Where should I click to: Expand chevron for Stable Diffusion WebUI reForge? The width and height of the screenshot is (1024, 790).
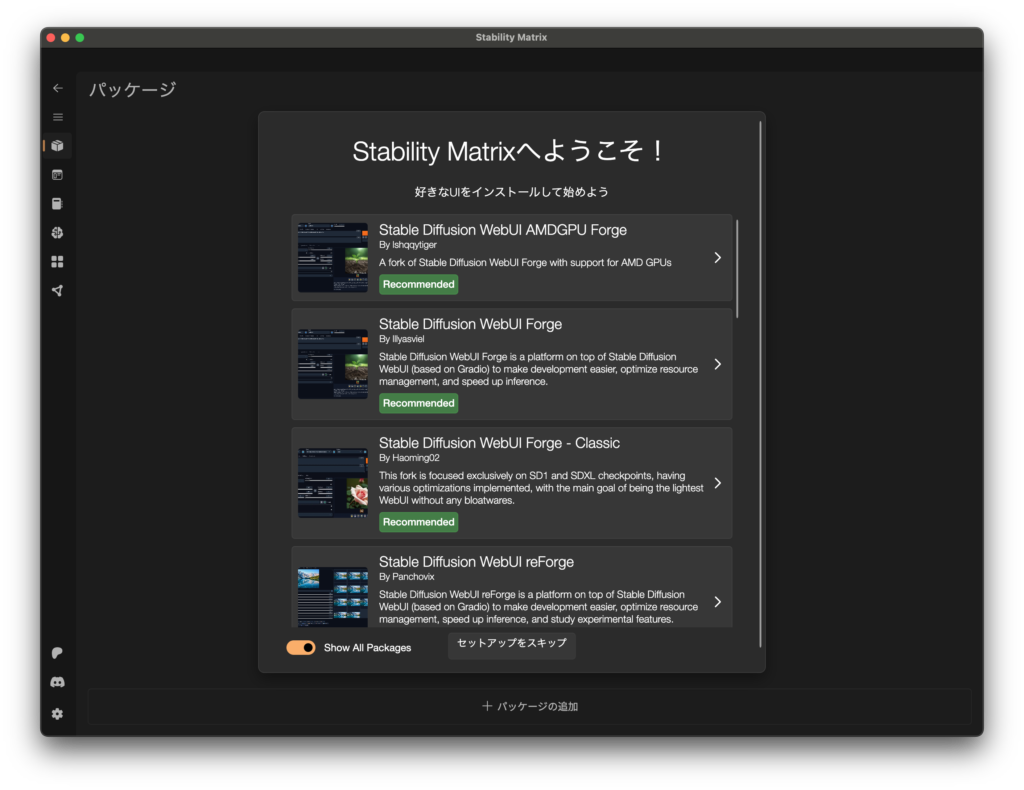[717, 602]
